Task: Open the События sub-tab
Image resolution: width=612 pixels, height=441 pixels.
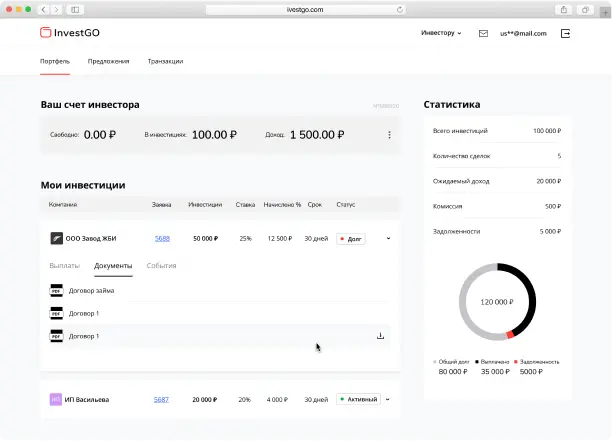Action: pos(162,265)
